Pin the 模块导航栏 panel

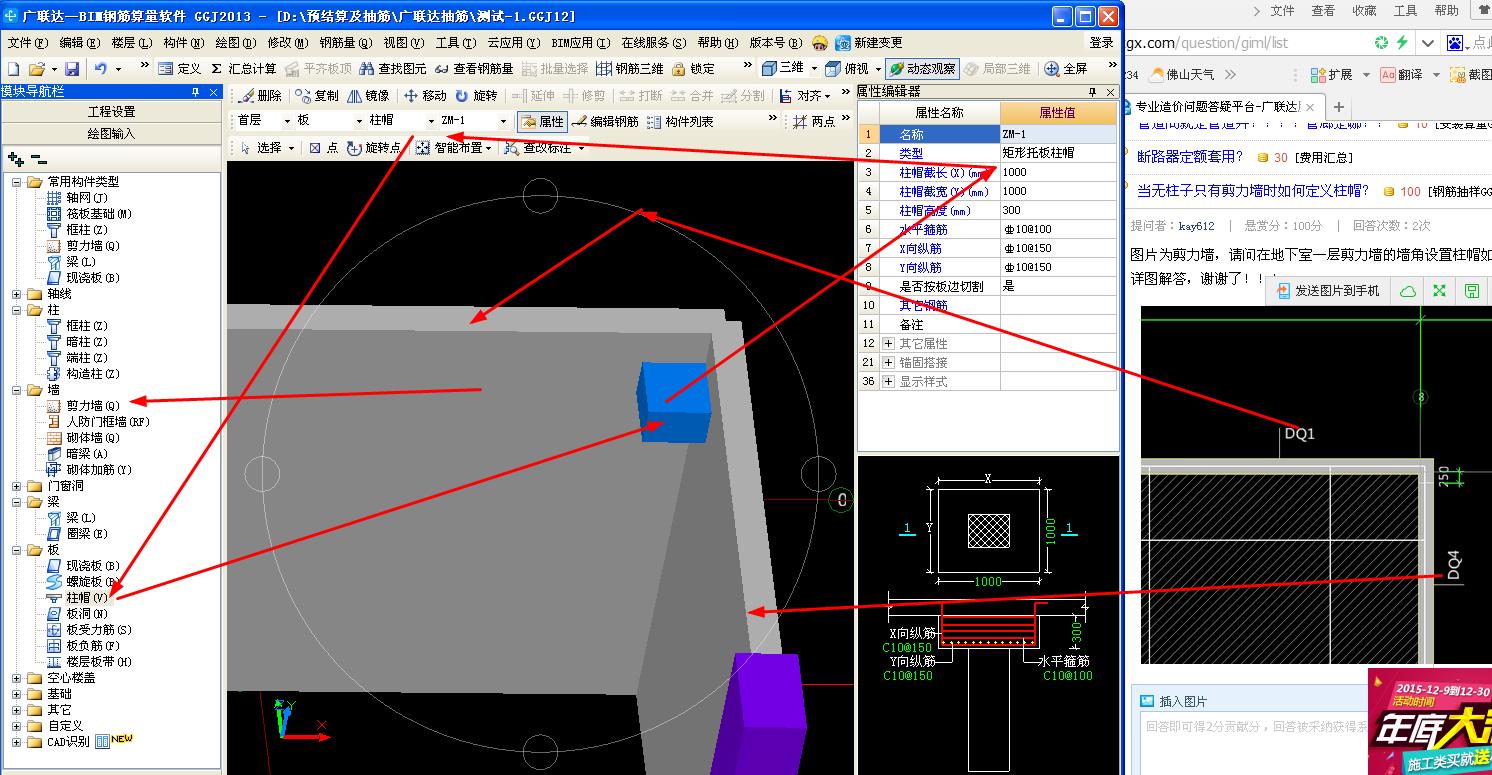196,91
